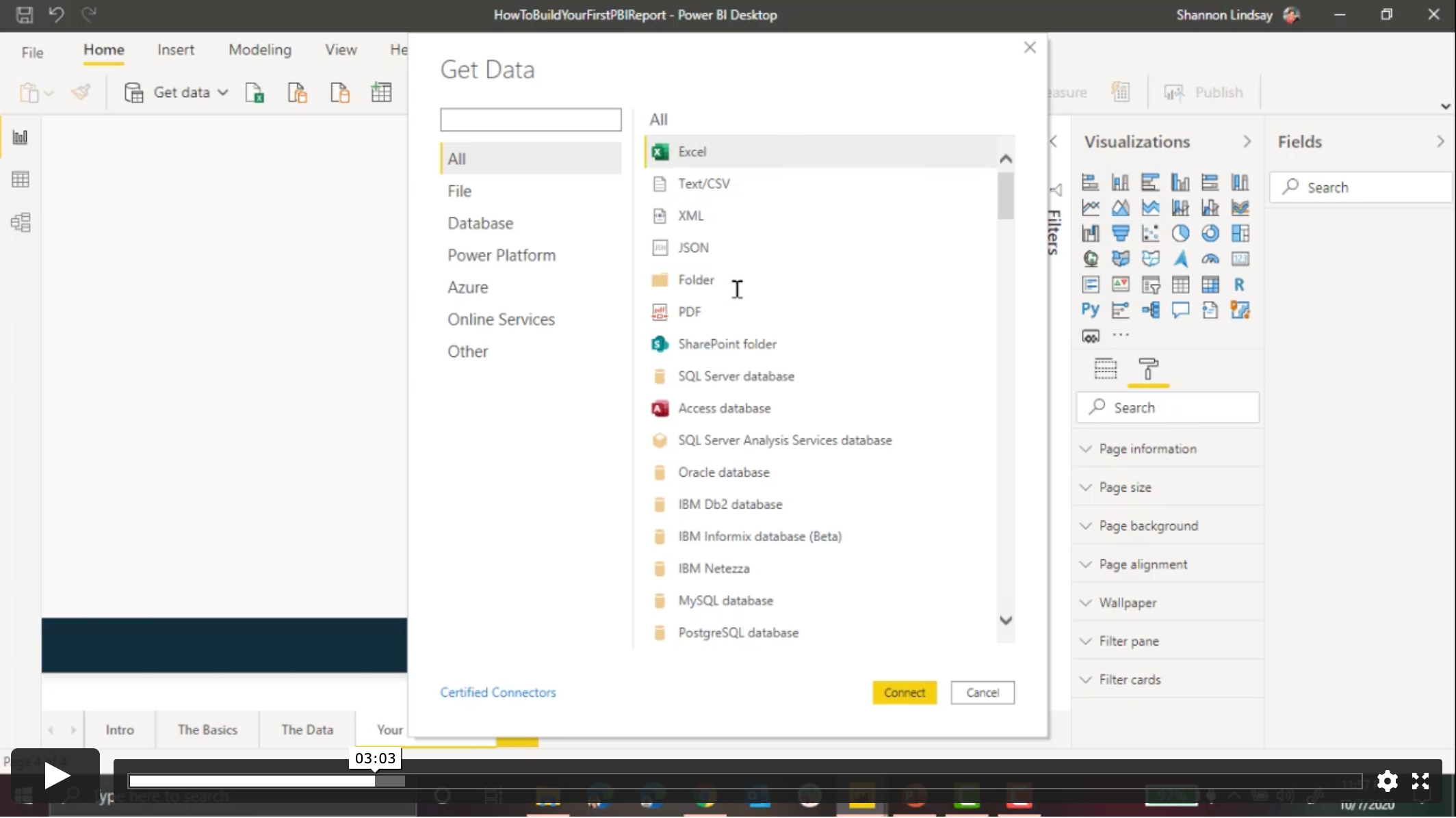Open the Format paint roller tab
Image resolution: width=1456 pixels, height=818 pixels.
pos(1148,369)
